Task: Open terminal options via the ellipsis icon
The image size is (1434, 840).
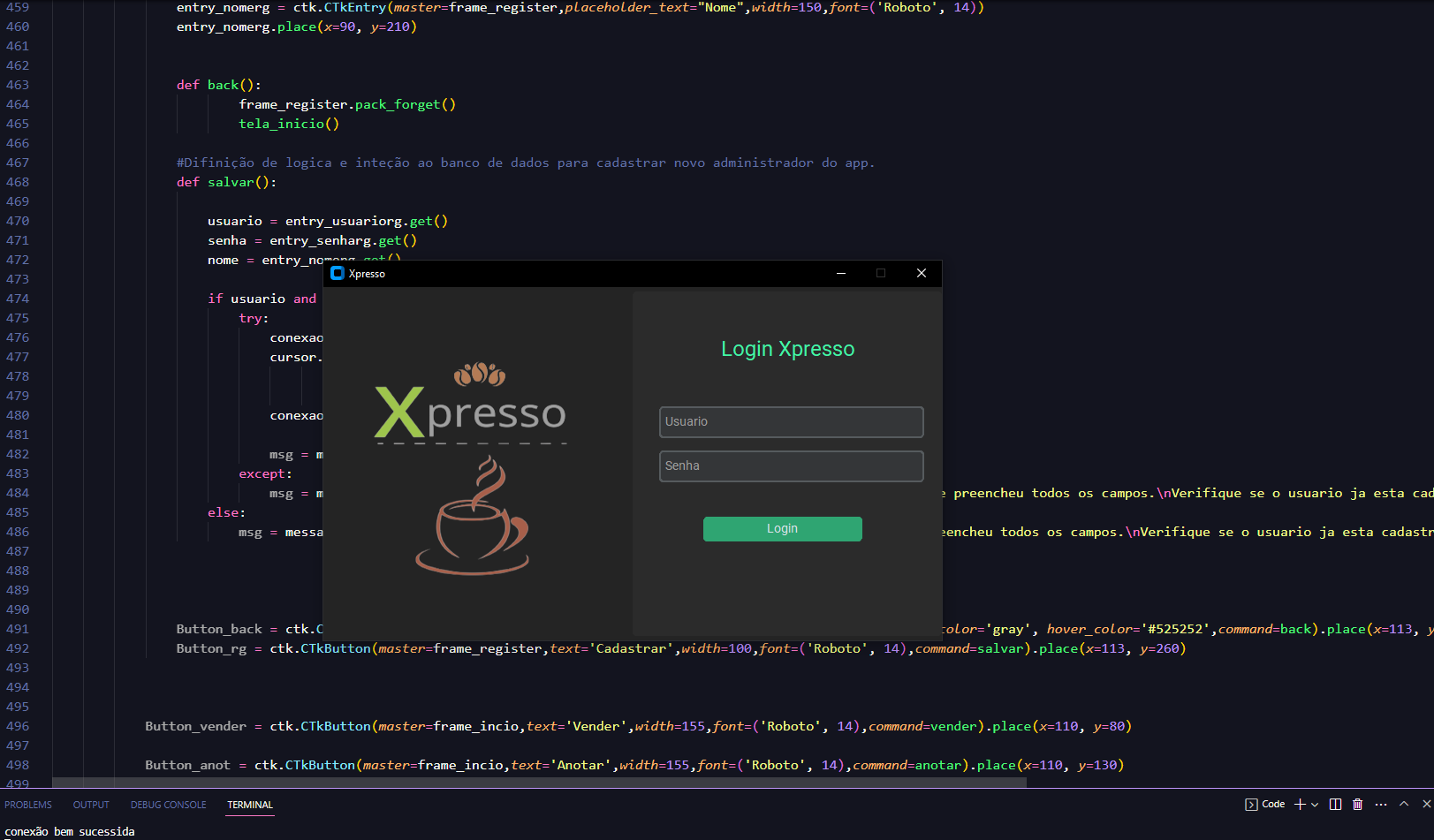Action: pyautogui.click(x=1380, y=804)
